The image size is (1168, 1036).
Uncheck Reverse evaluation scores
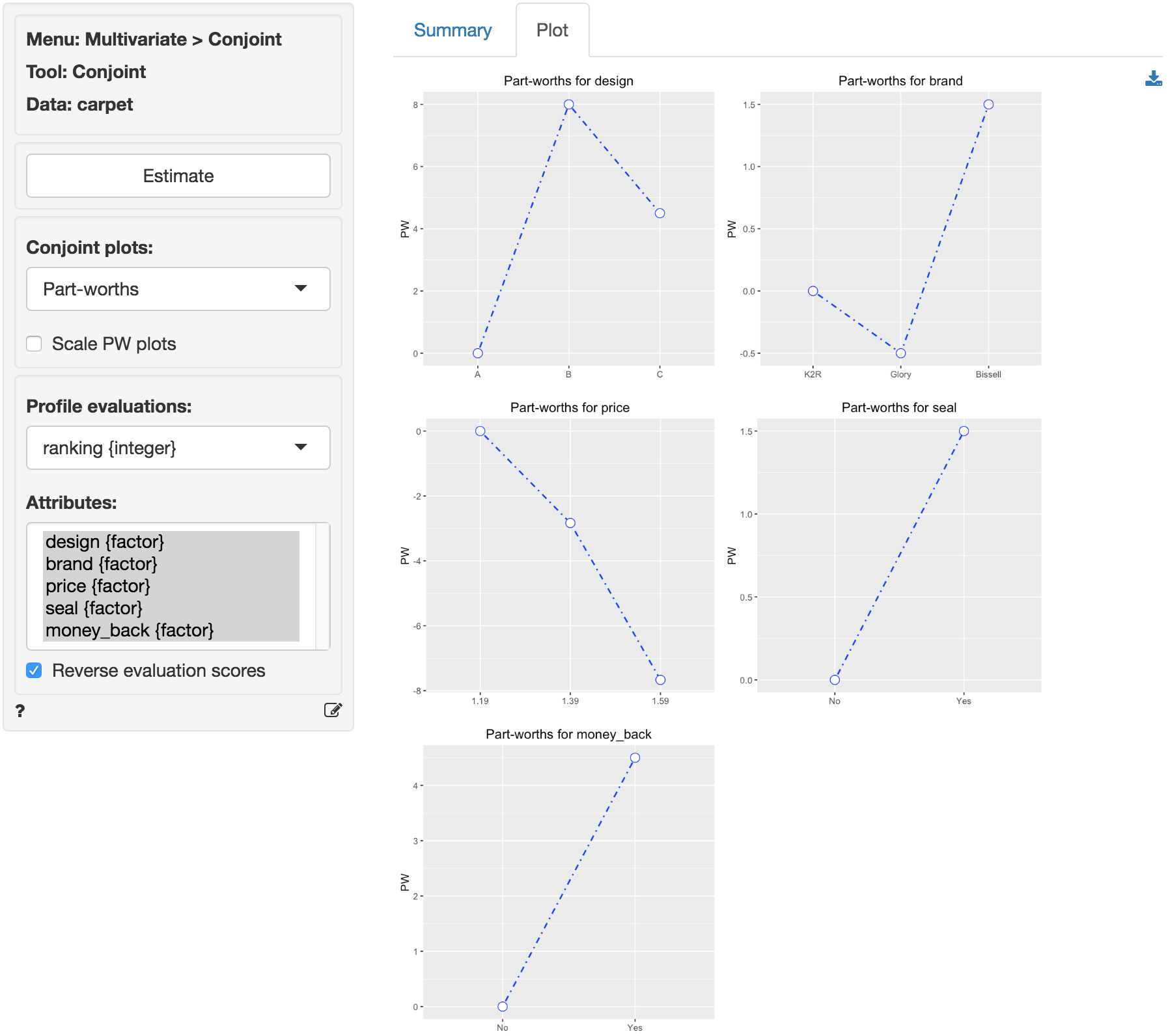point(34,670)
